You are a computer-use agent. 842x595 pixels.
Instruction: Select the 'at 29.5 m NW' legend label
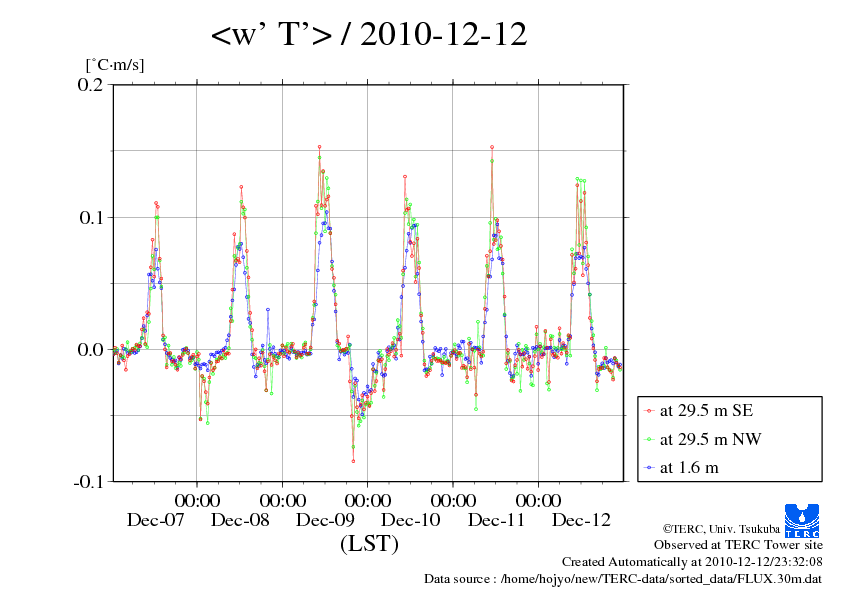(710, 439)
